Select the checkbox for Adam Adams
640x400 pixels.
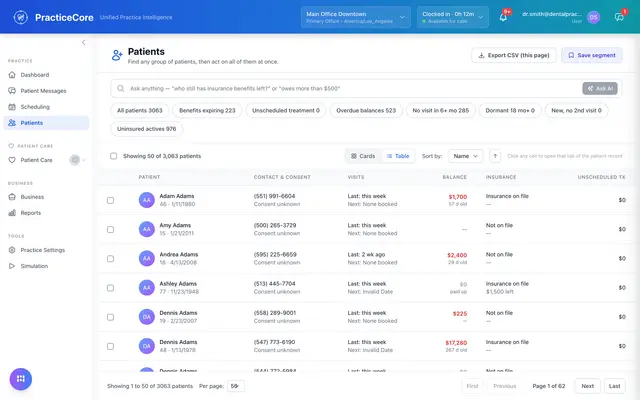pyautogui.click(x=110, y=200)
